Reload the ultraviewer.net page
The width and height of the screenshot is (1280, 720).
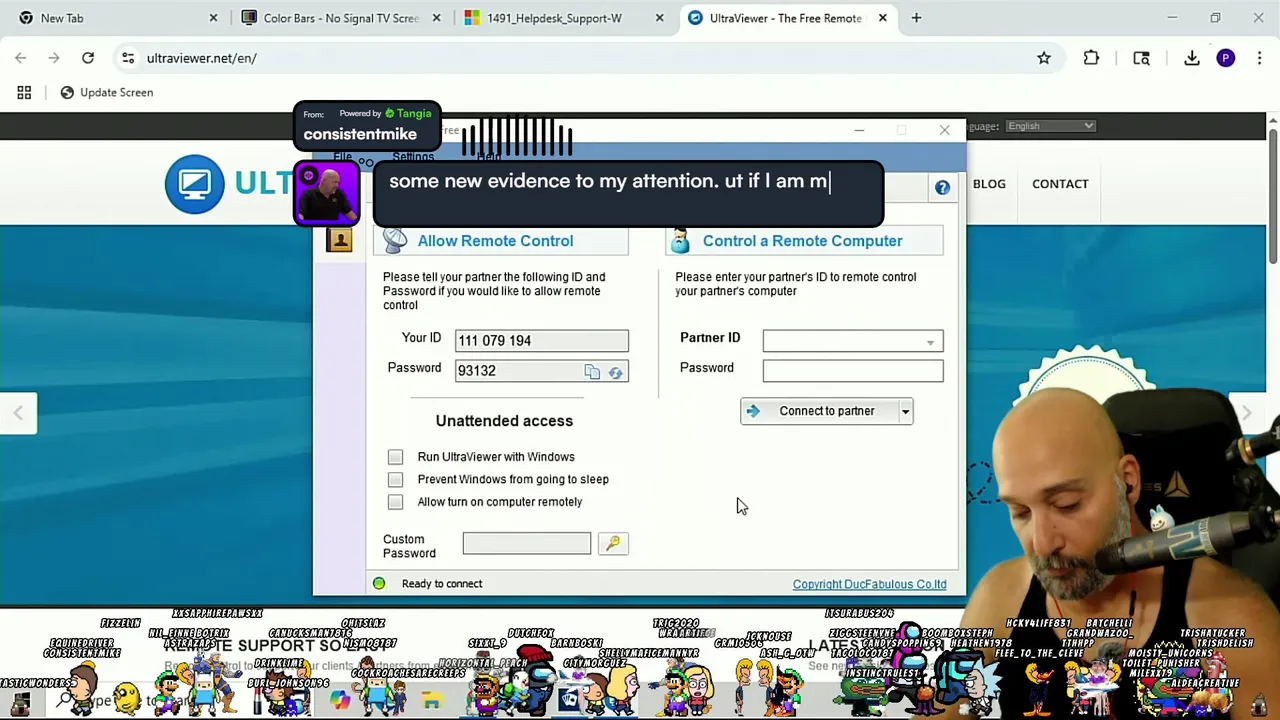coord(88,58)
